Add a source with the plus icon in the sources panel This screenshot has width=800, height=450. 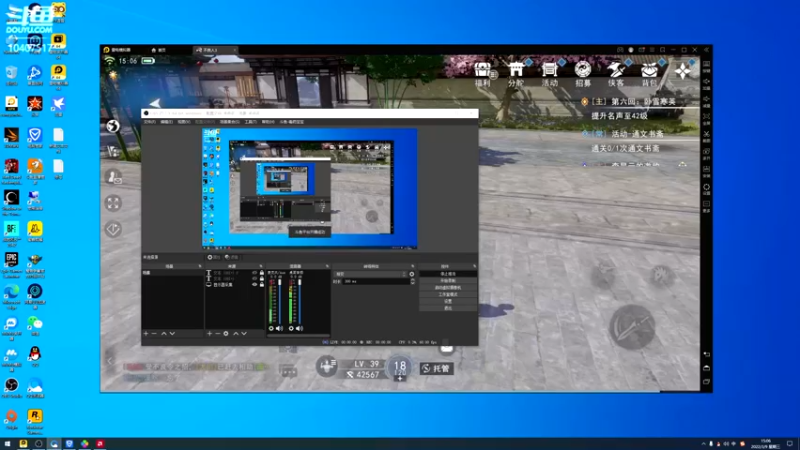tap(210, 333)
